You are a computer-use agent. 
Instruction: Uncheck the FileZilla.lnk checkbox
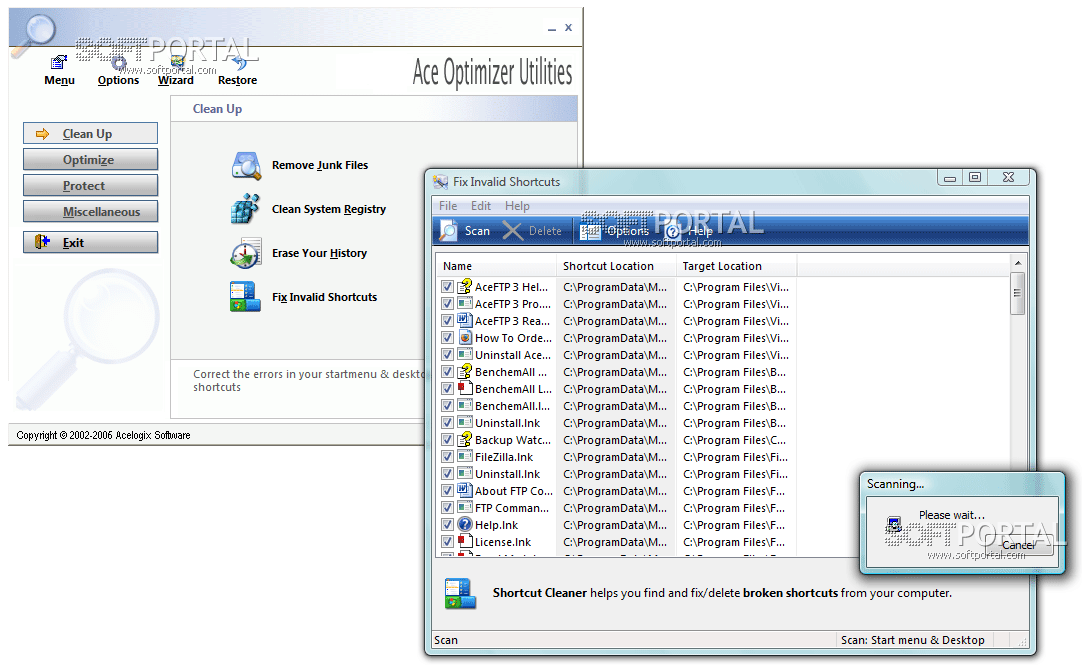coord(447,457)
